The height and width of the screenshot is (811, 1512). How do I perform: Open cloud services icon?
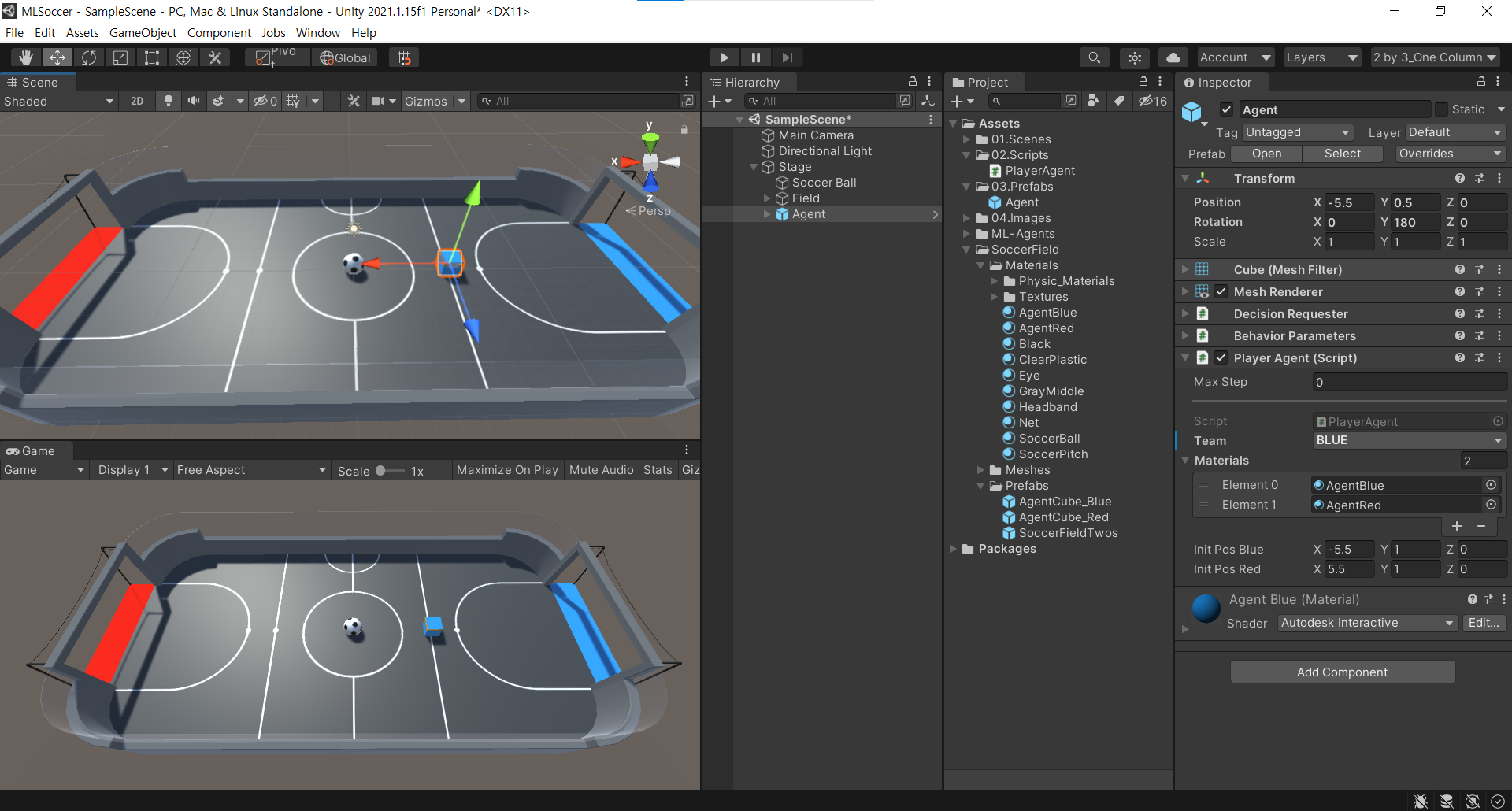tap(1173, 57)
